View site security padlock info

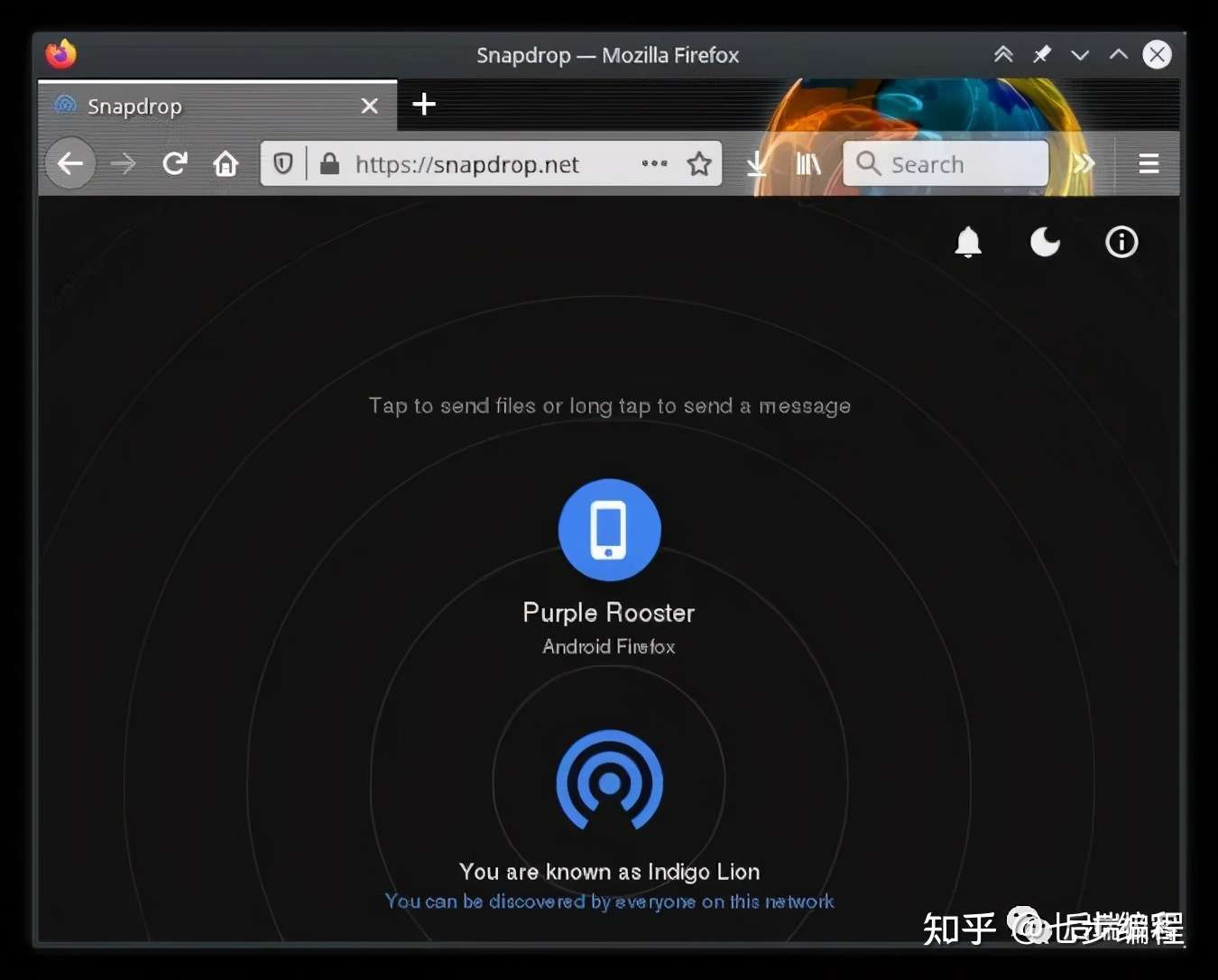[x=329, y=163]
